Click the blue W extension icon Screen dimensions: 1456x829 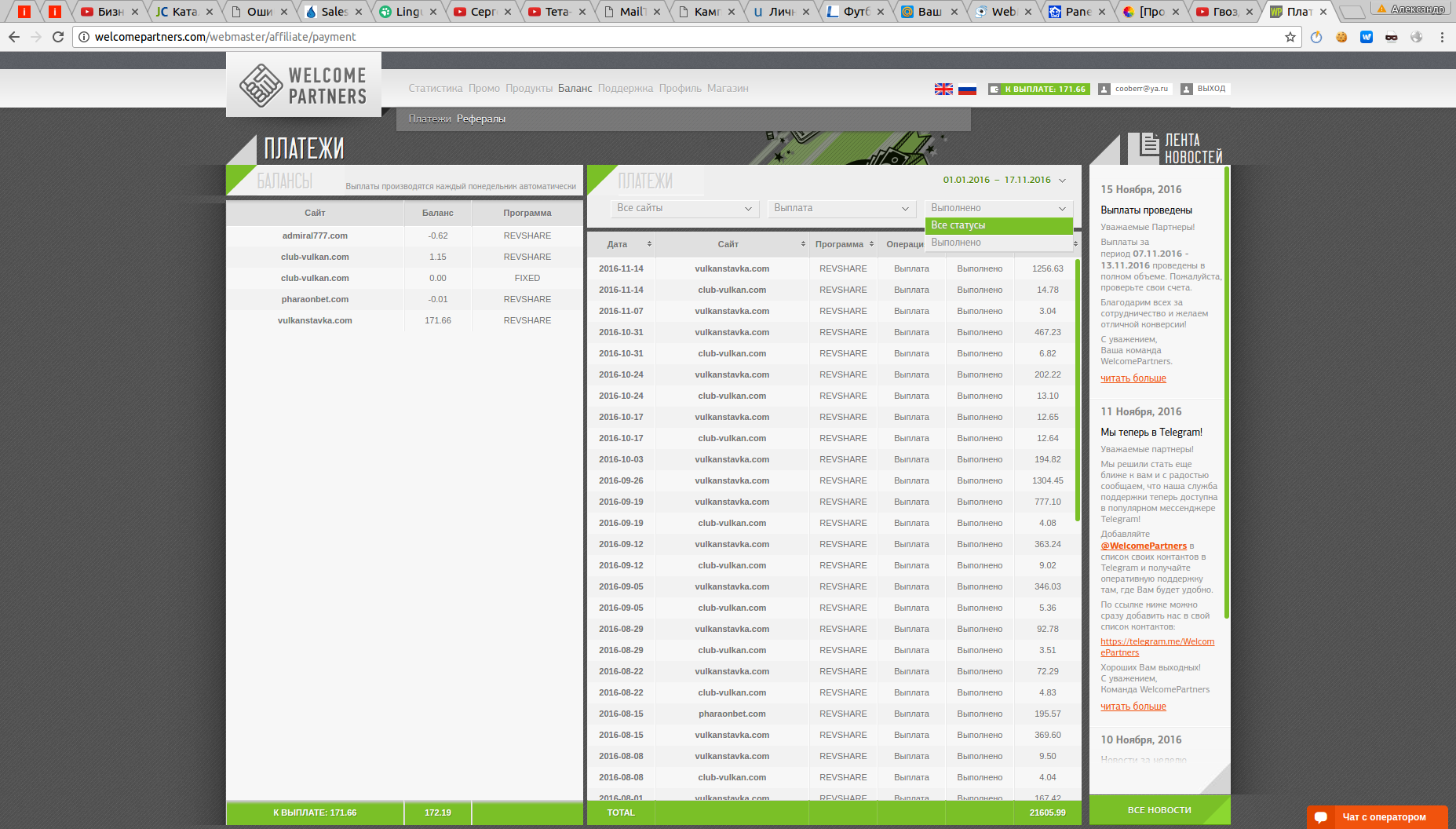[1367, 37]
